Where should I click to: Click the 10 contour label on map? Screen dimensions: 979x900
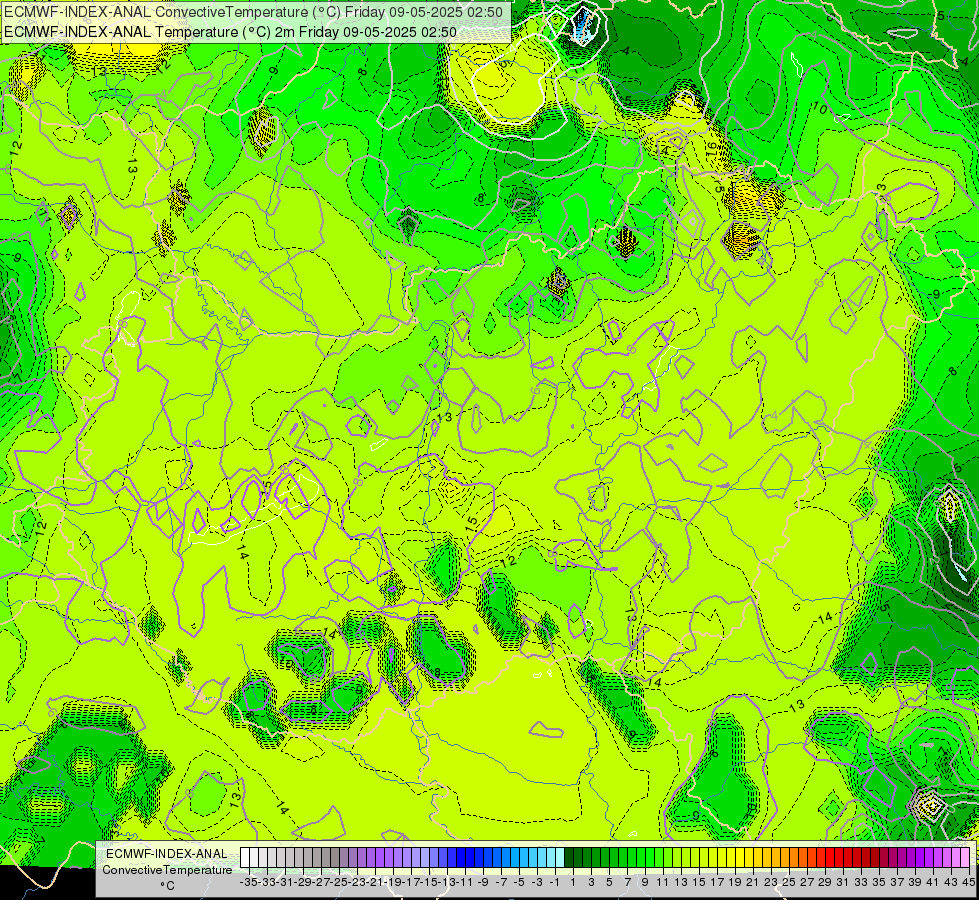point(820,109)
